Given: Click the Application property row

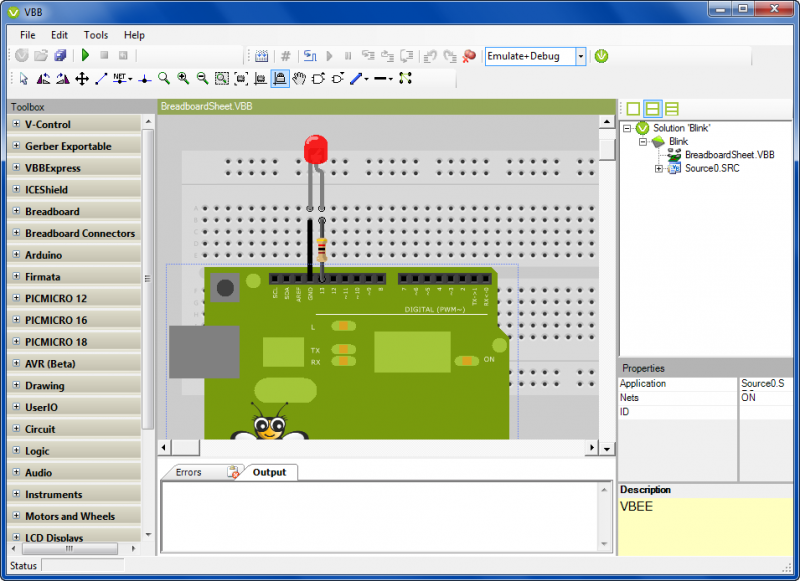Looking at the screenshot, I should (x=706, y=384).
